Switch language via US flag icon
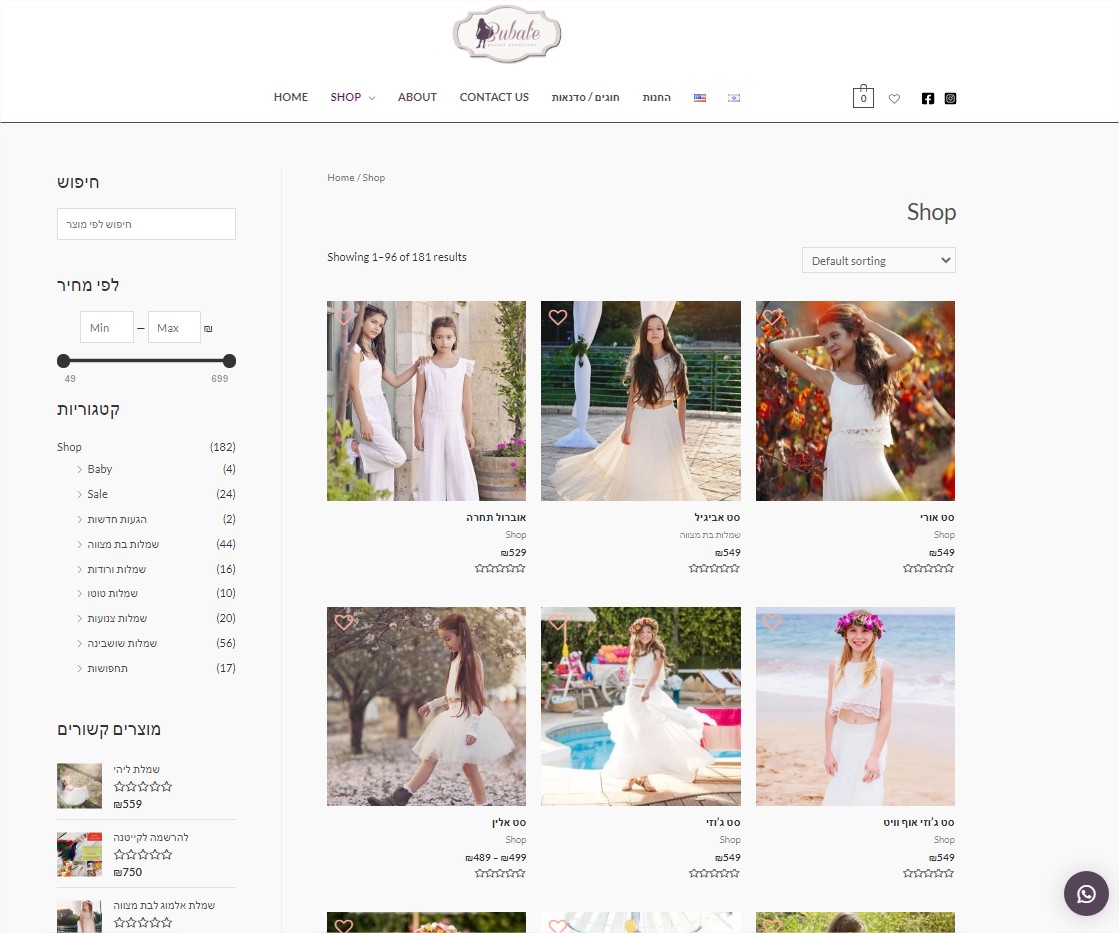This screenshot has height=933, width=1119. [700, 98]
